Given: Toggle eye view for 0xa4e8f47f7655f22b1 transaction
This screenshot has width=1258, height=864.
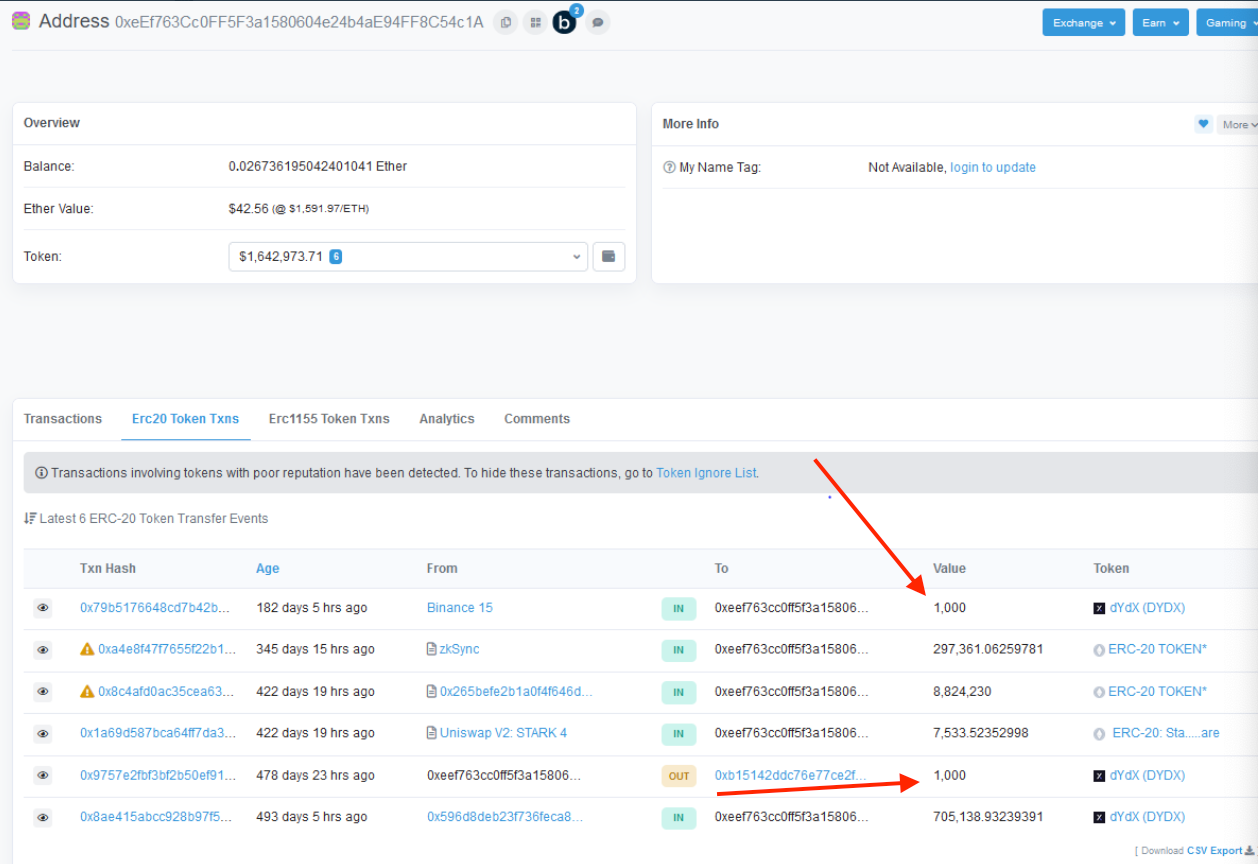Looking at the screenshot, I should click(x=43, y=650).
